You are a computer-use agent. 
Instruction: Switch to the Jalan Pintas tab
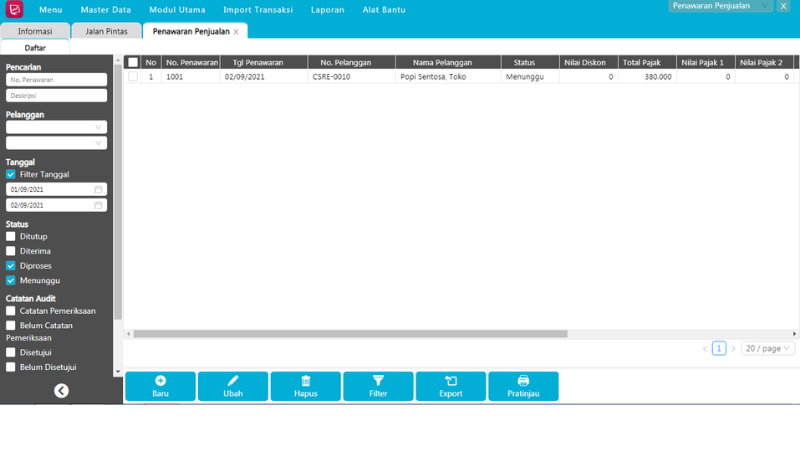click(x=106, y=31)
